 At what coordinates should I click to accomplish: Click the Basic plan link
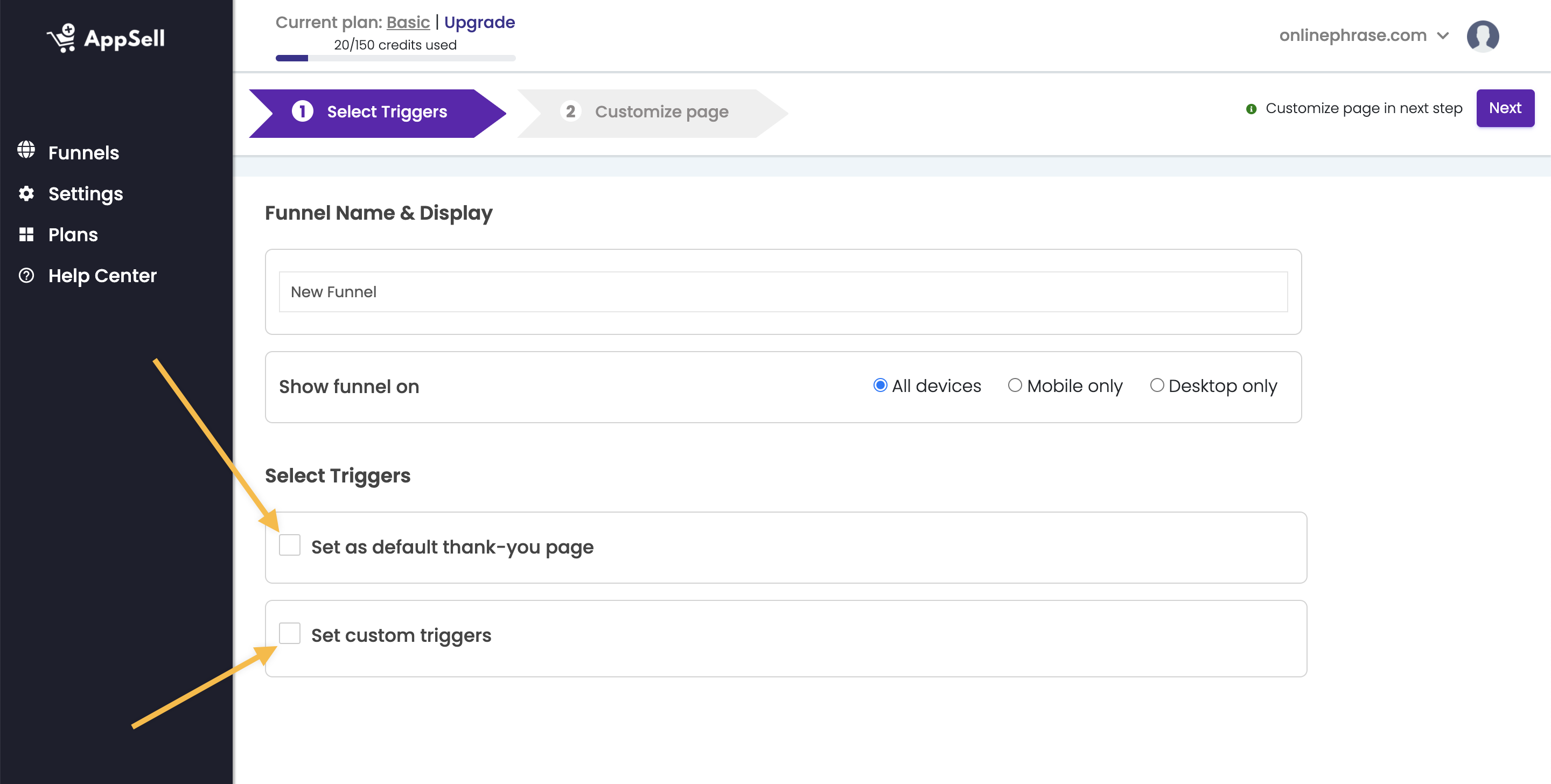click(x=408, y=22)
